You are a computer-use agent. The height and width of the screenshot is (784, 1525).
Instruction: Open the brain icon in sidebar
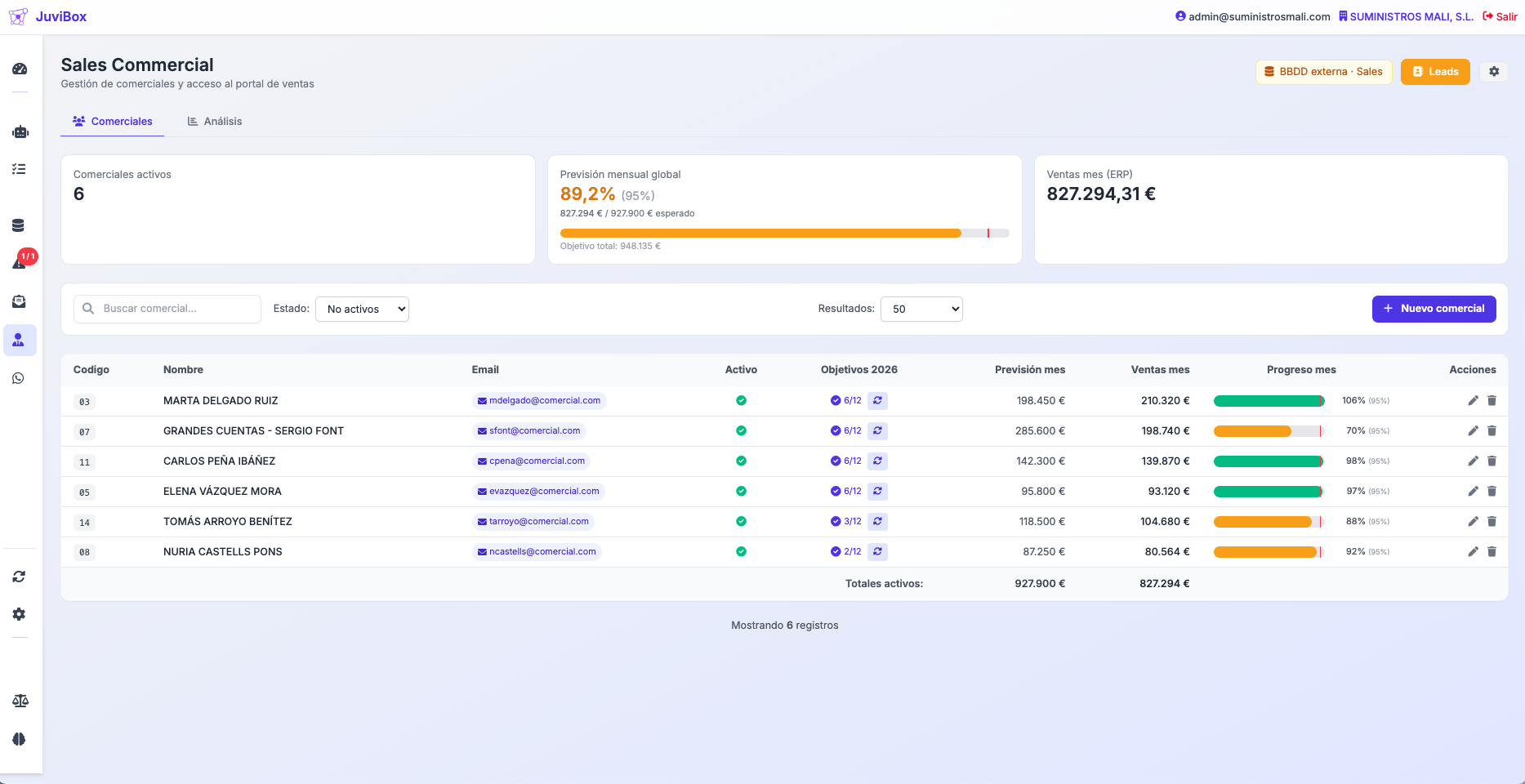(x=19, y=739)
